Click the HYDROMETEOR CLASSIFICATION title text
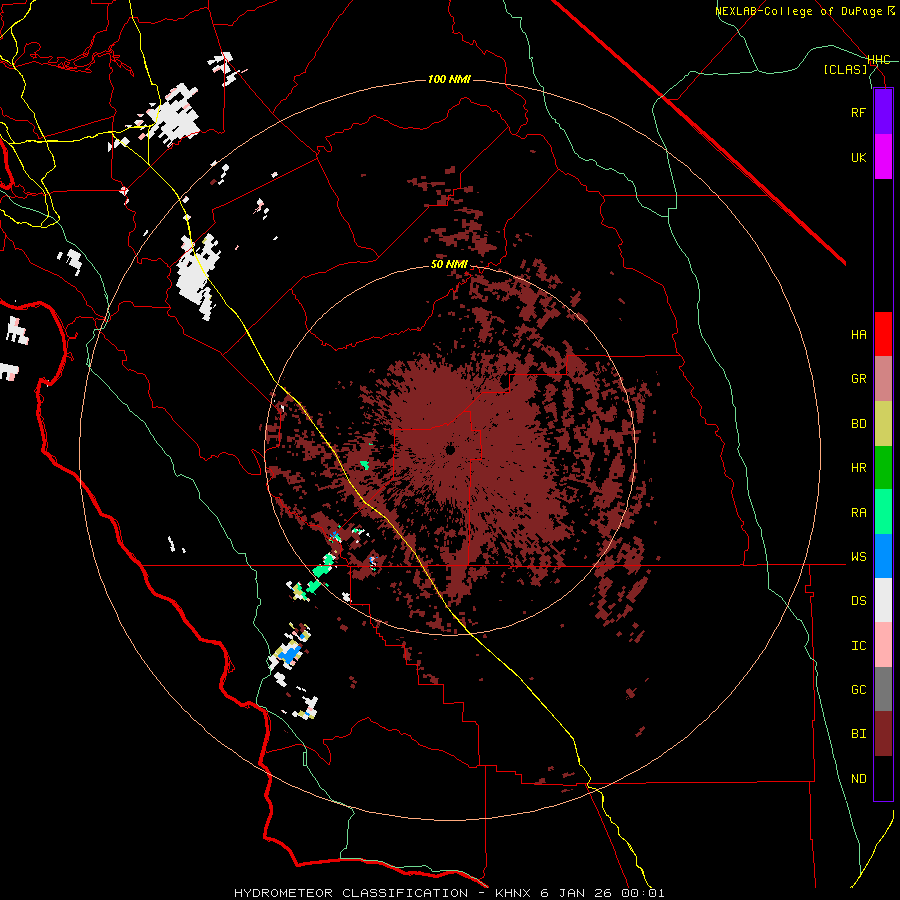The width and height of the screenshot is (900, 900). [351, 893]
